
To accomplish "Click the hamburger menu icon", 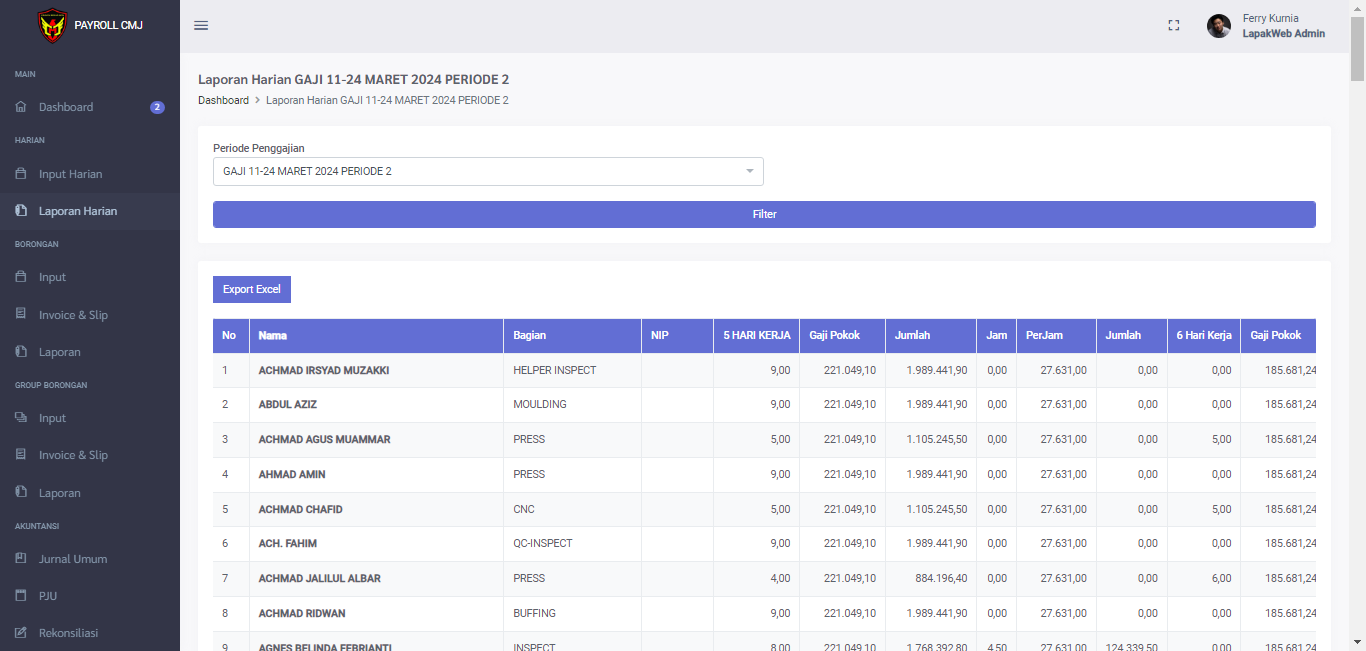I will pyautogui.click(x=201, y=26).
